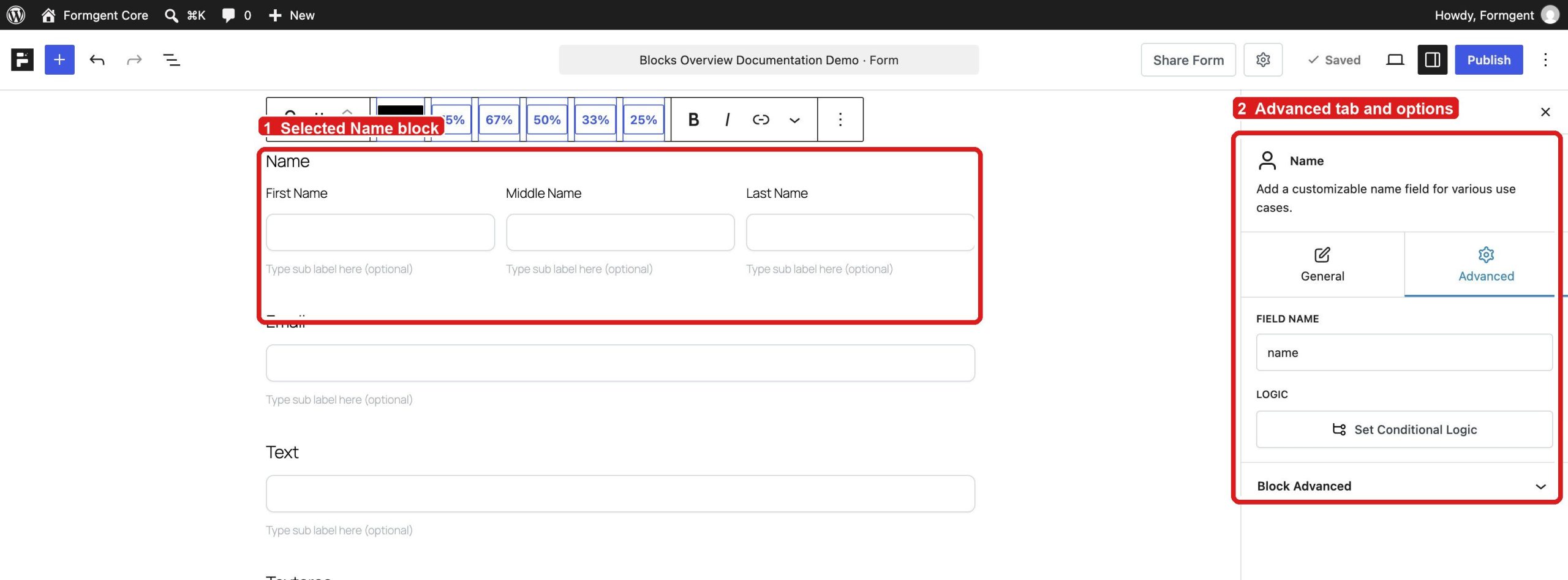1568x580 pixels.
Task: Set block width to 25%
Action: point(643,119)
